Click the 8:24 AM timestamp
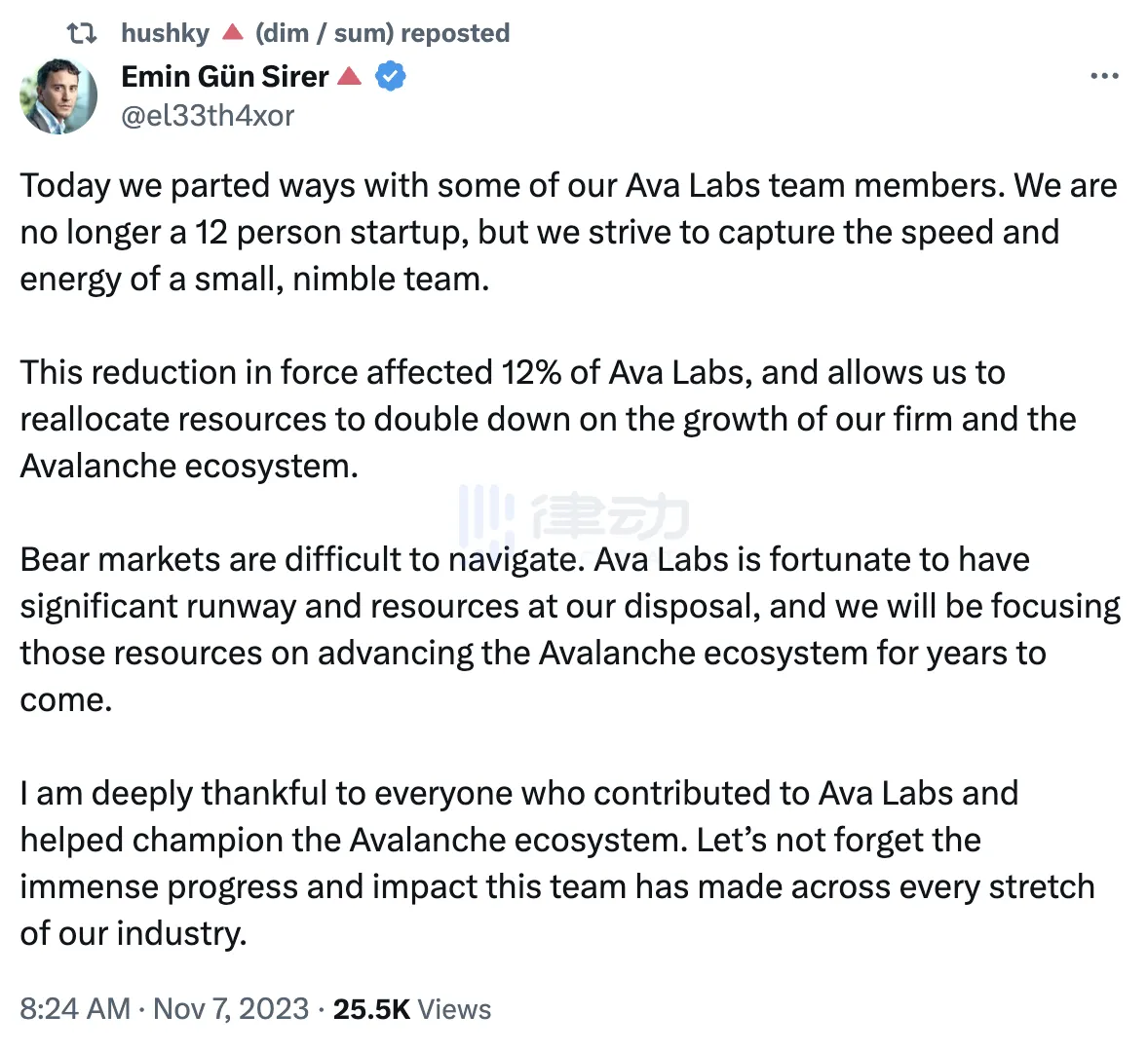 coord(75,1009)
